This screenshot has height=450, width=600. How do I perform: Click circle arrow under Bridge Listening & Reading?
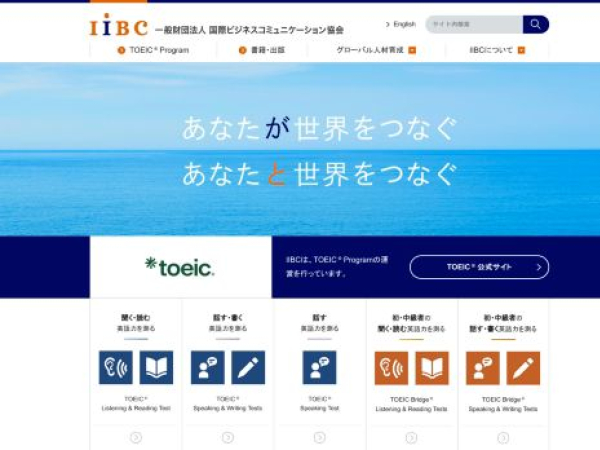[x=411, y=437]
